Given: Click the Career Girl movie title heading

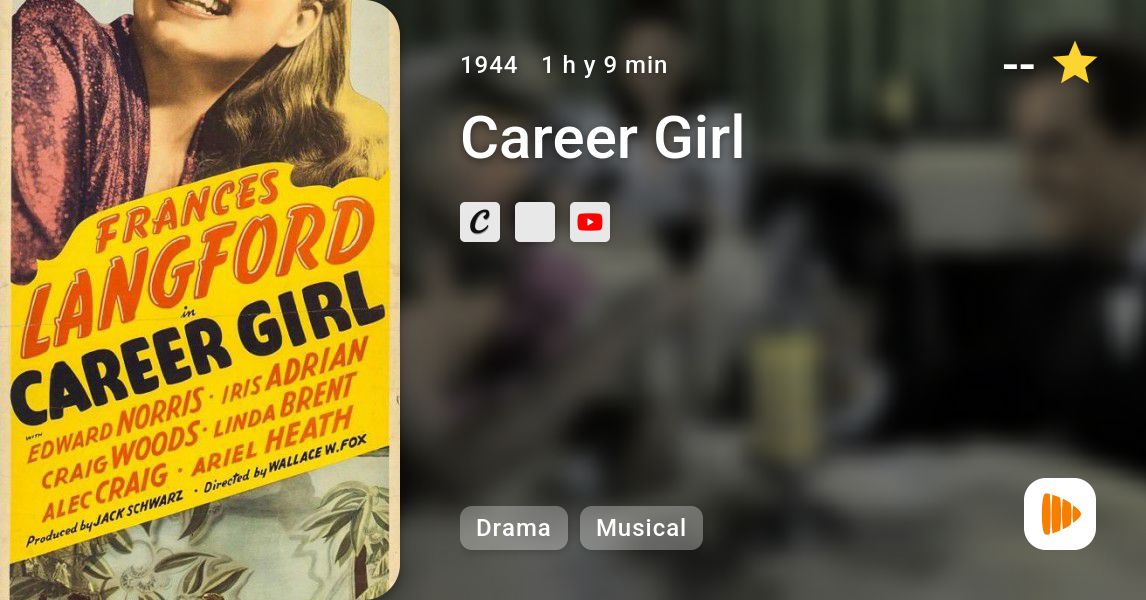Looking at the screenshot, I should [602, 137].
